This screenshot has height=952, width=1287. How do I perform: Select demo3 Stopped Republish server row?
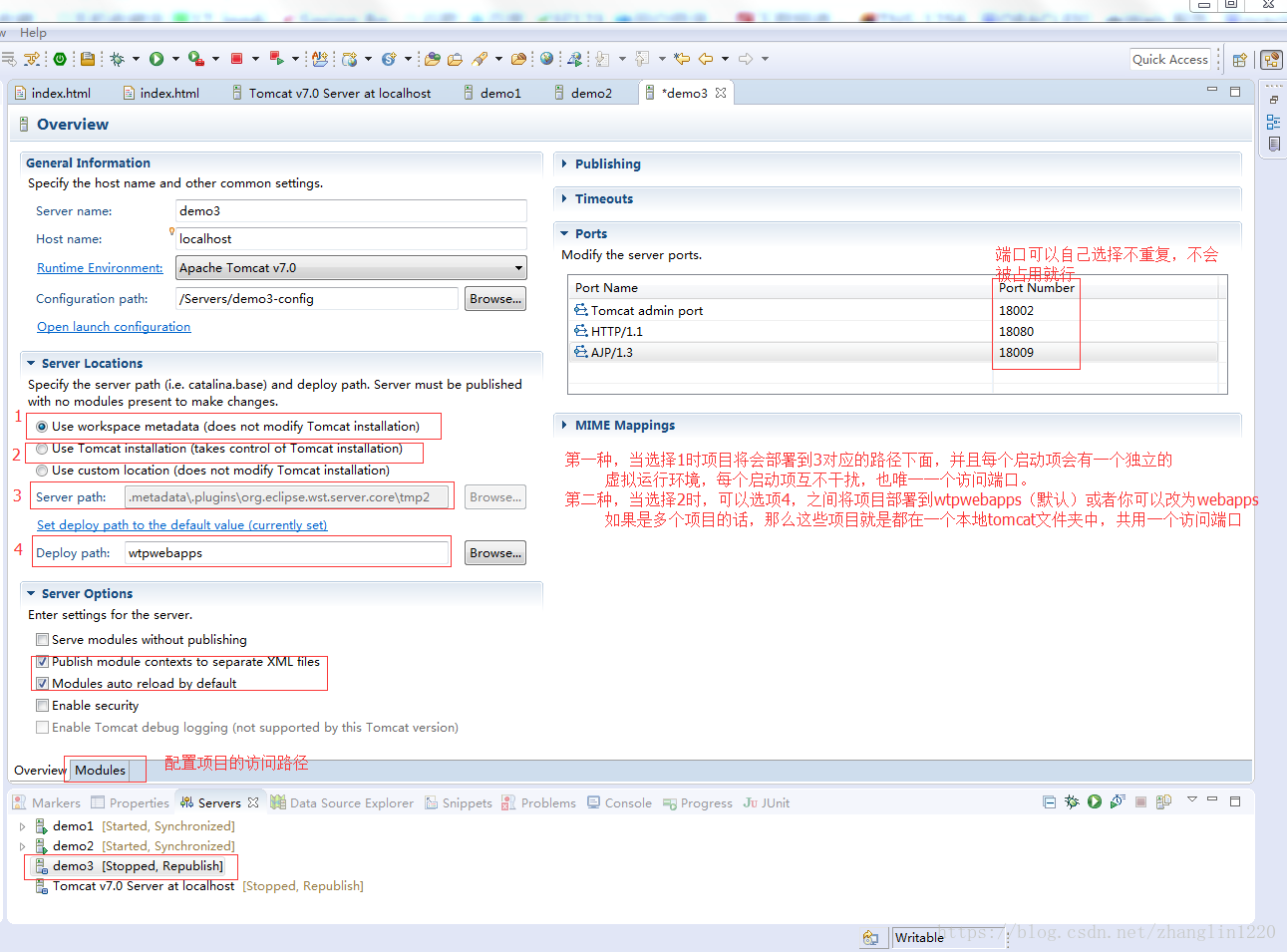129,866
